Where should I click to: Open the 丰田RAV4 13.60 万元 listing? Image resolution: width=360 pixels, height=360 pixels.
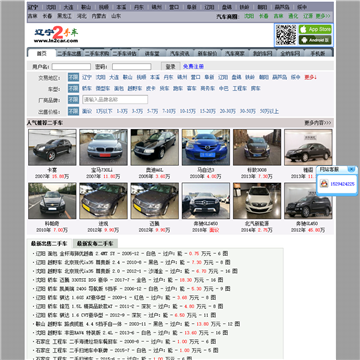[132, 333]
